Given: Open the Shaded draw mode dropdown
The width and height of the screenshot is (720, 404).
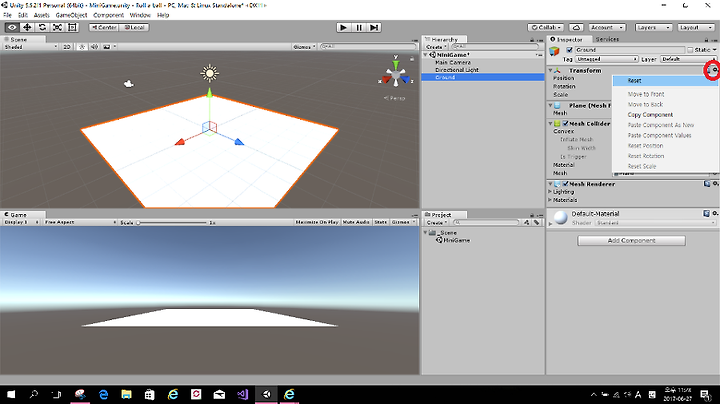Looking at the screenshot, I should pyautogui.click(x=30, y=47).
